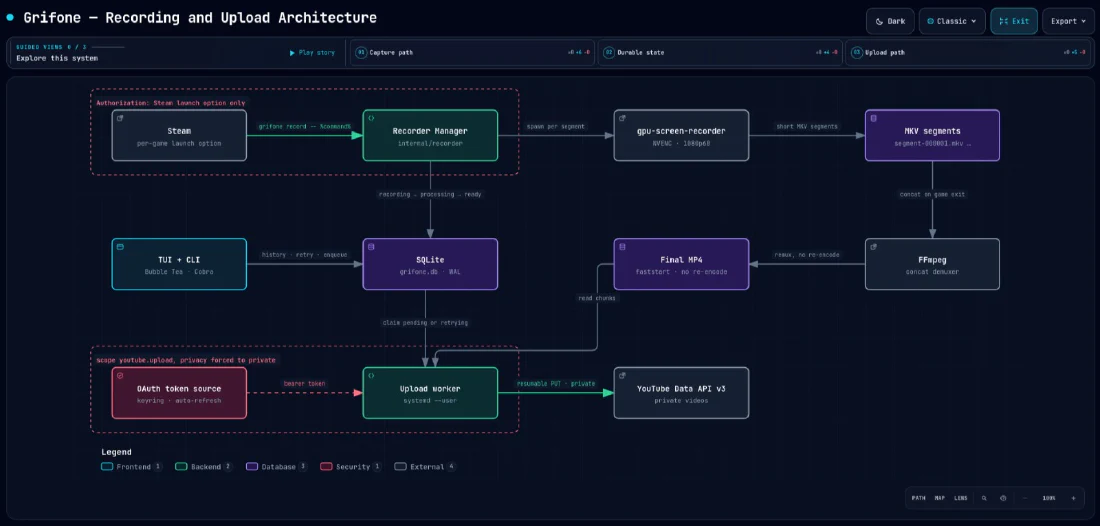Click the moon icon in Dark button
The height and width of the screenshot is (526, 1100).
coord(880,21)
